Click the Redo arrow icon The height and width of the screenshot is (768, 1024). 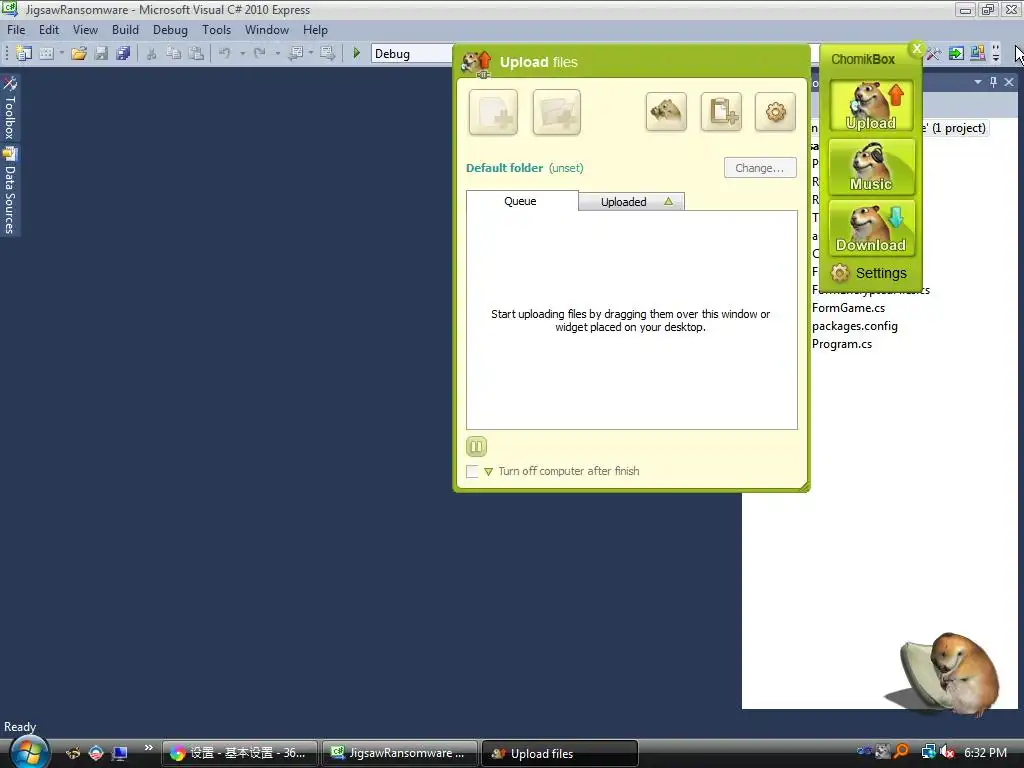260,54
